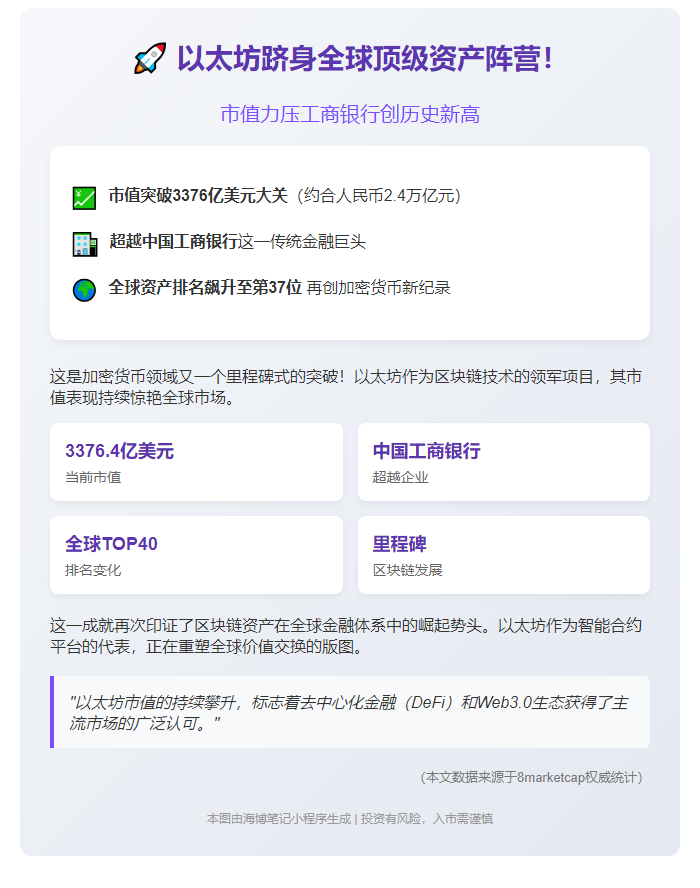Click the bold text 超越中国工商银行
Screen dimensions: 700x888
[173, 242]
